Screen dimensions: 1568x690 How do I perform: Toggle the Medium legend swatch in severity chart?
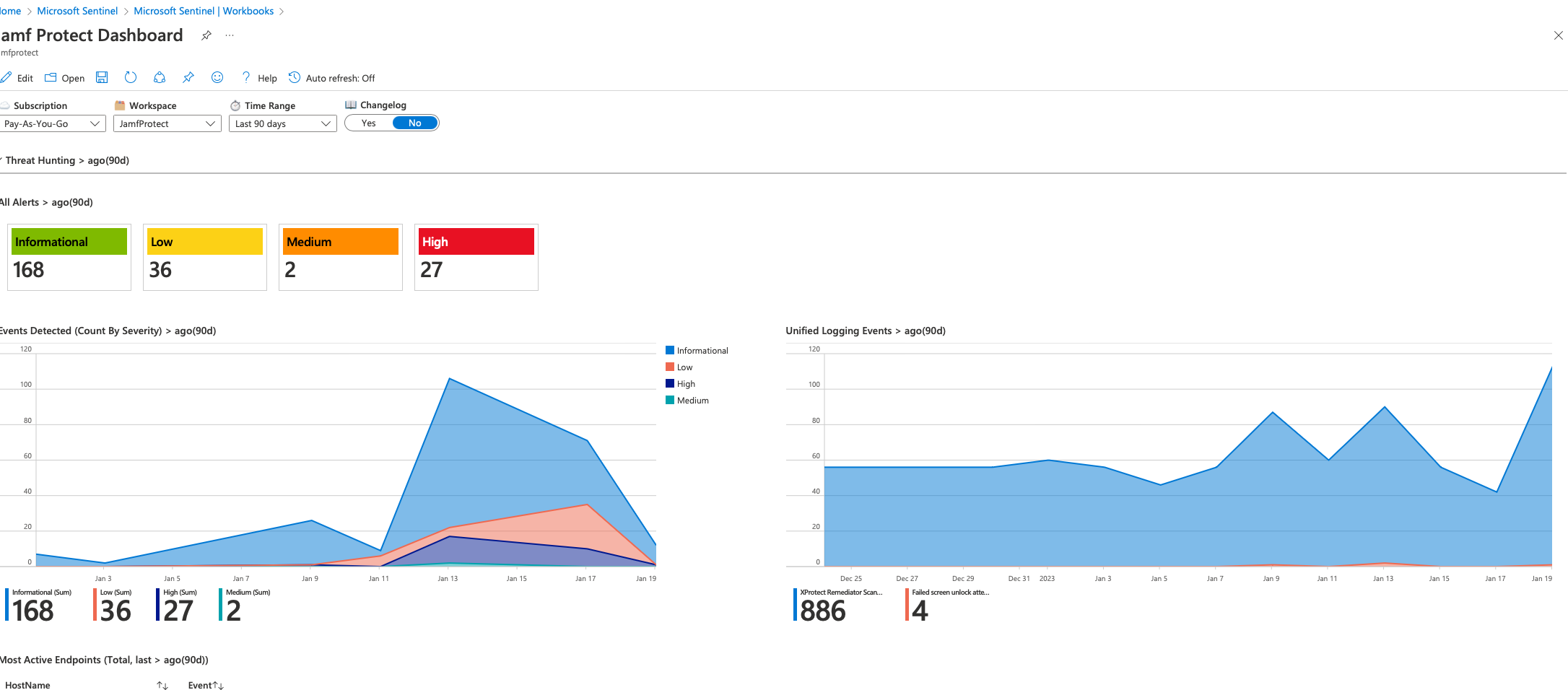(670, 400)
